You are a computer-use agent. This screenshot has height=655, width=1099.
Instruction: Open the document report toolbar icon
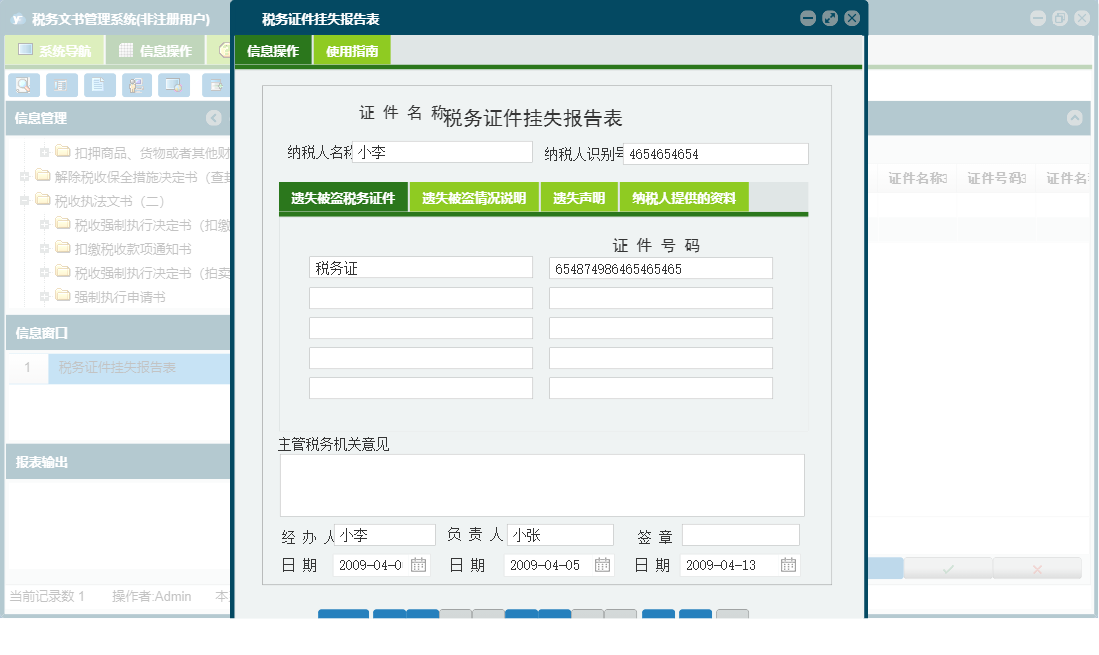pos(98,85)
